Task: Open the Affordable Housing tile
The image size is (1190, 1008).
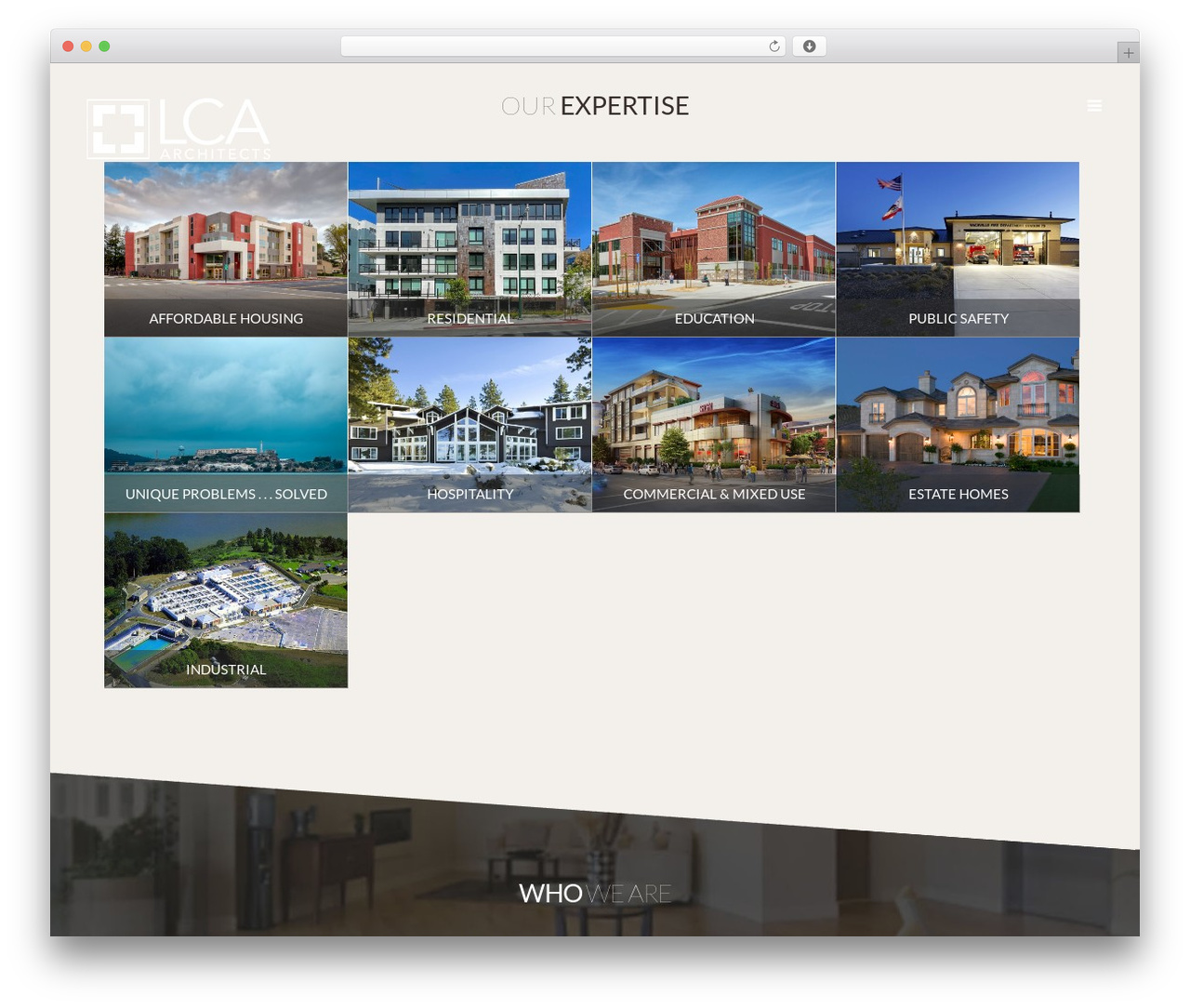Action: [226, 249]
